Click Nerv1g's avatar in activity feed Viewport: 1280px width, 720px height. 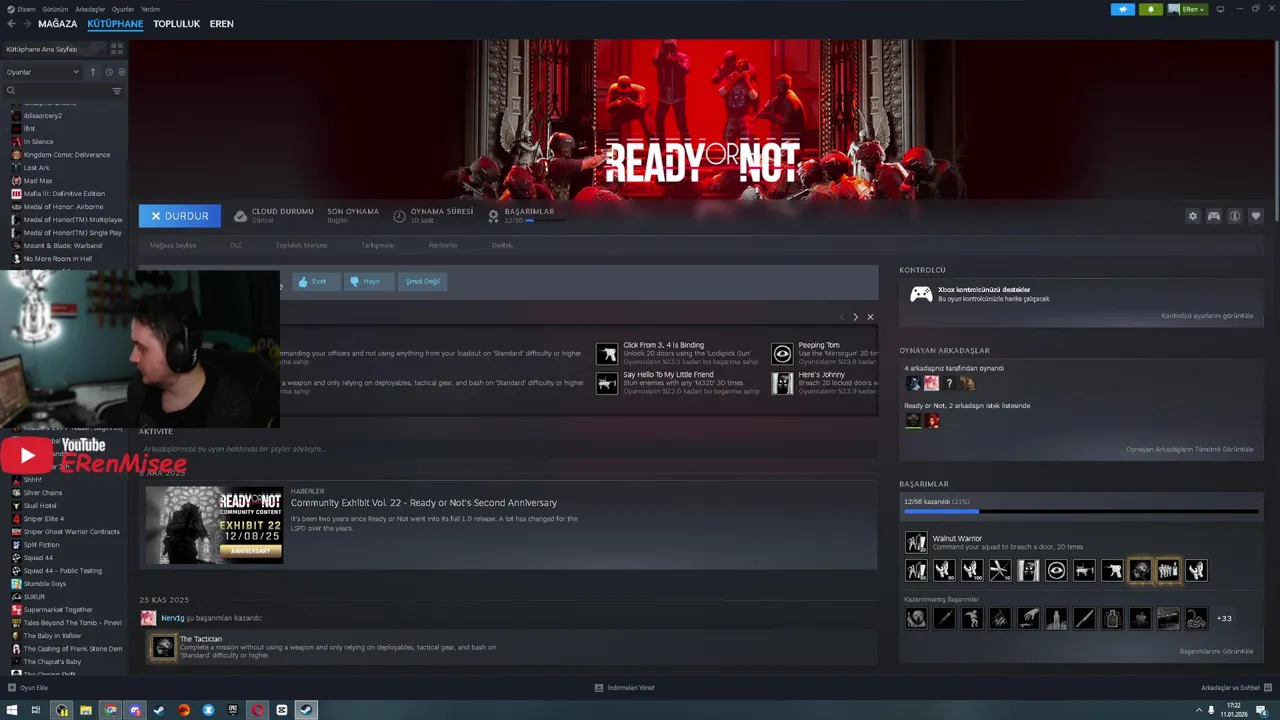148,618
